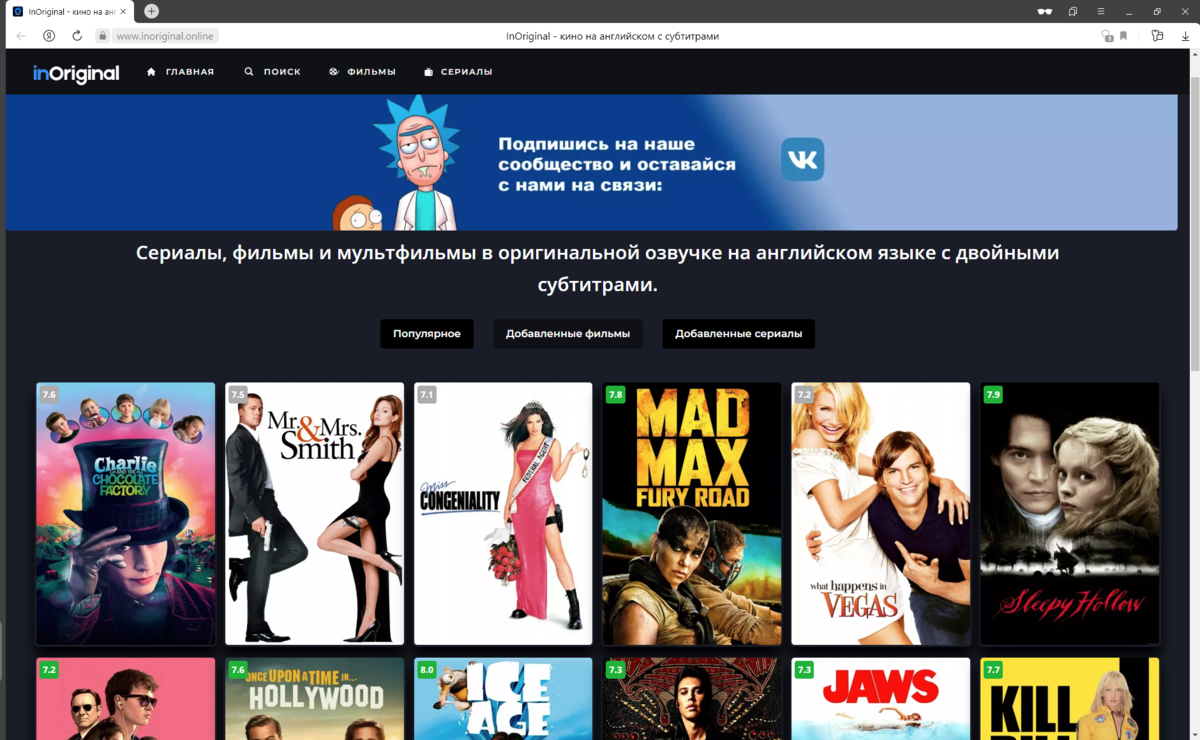Click the protection shield icon with badge

click(x=1107, y=36)
